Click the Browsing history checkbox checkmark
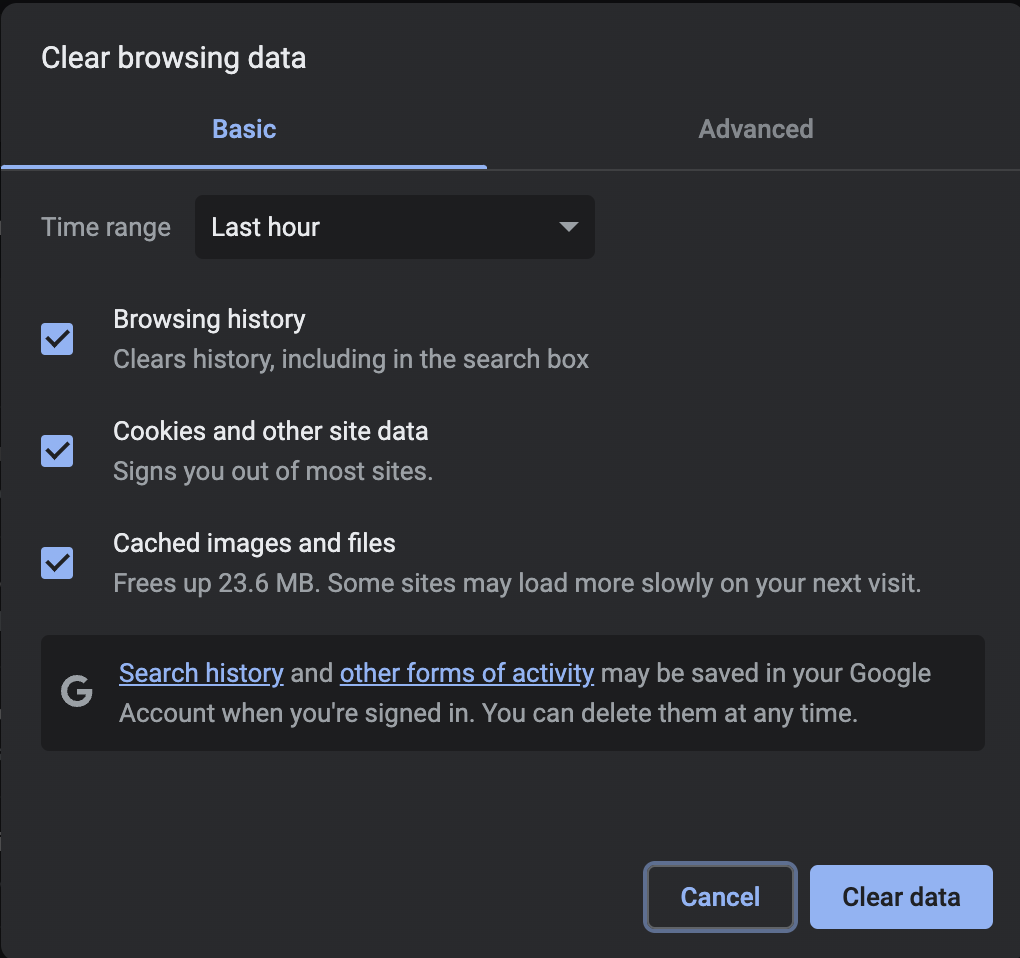The image size is (1020, 958). (57, 340)
